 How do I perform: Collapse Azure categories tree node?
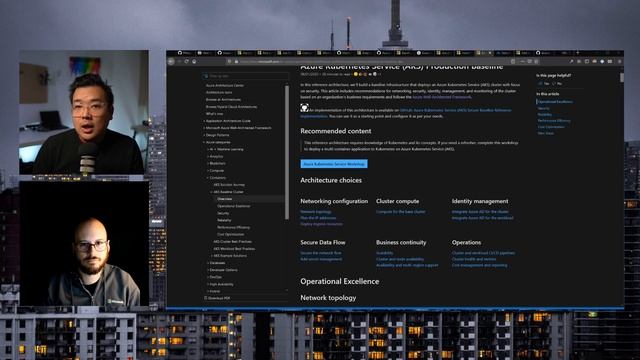coord(204,142)
